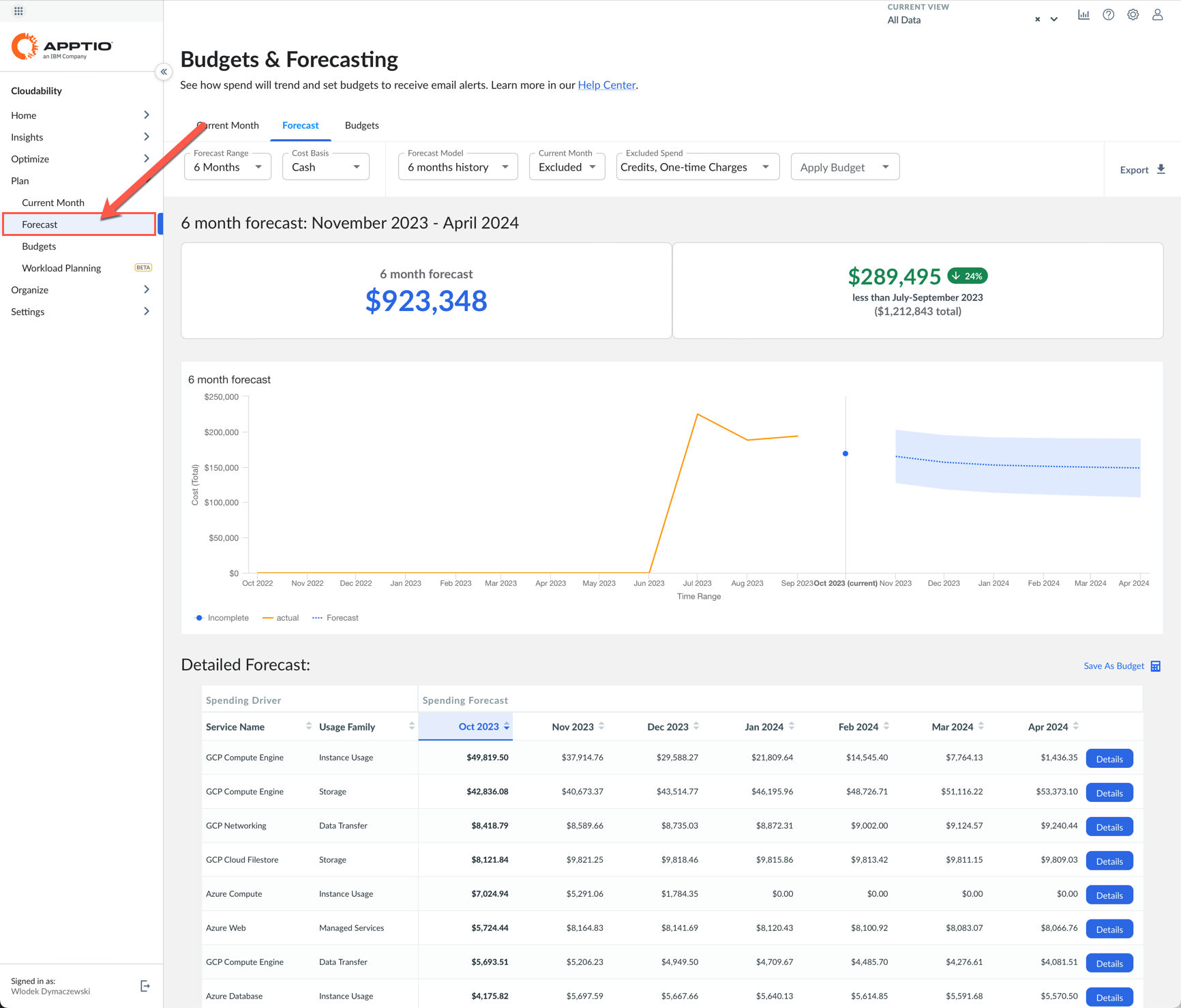Click the $923,348 forecast total

(x=426, y=301)
